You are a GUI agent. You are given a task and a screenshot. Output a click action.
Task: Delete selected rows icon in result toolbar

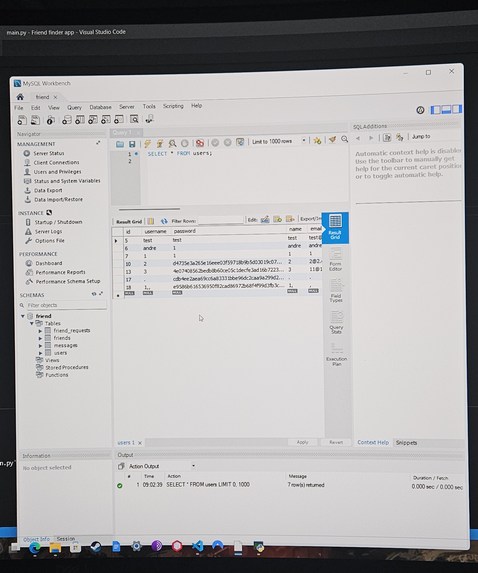pos(290,219)
